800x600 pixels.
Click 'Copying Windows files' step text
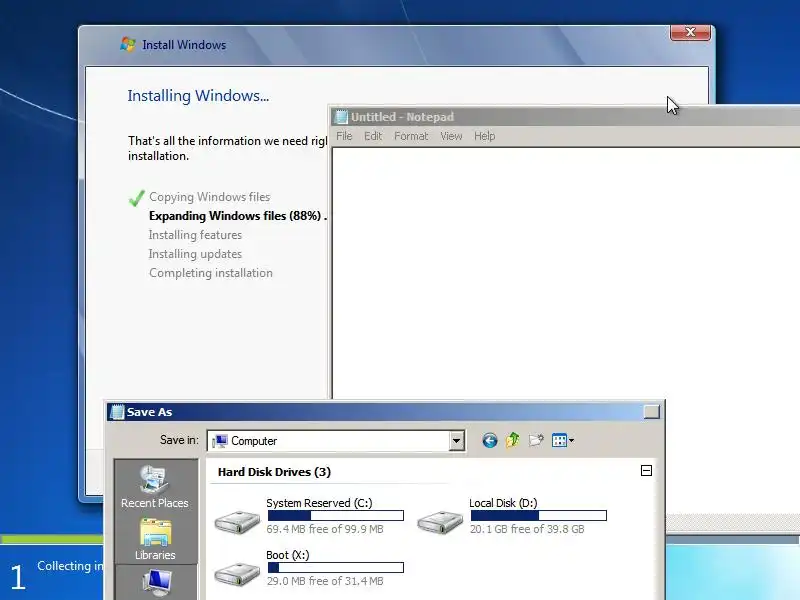210,197
